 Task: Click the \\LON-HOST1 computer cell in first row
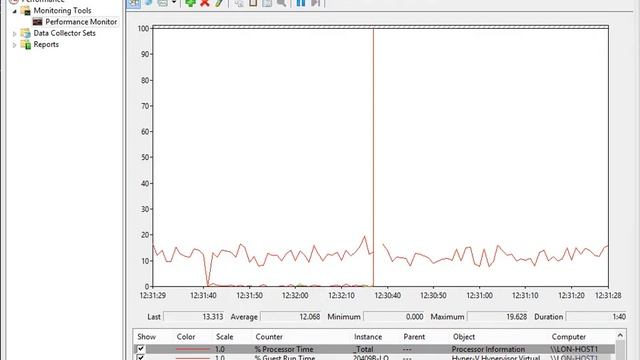(x=574, y=349)
